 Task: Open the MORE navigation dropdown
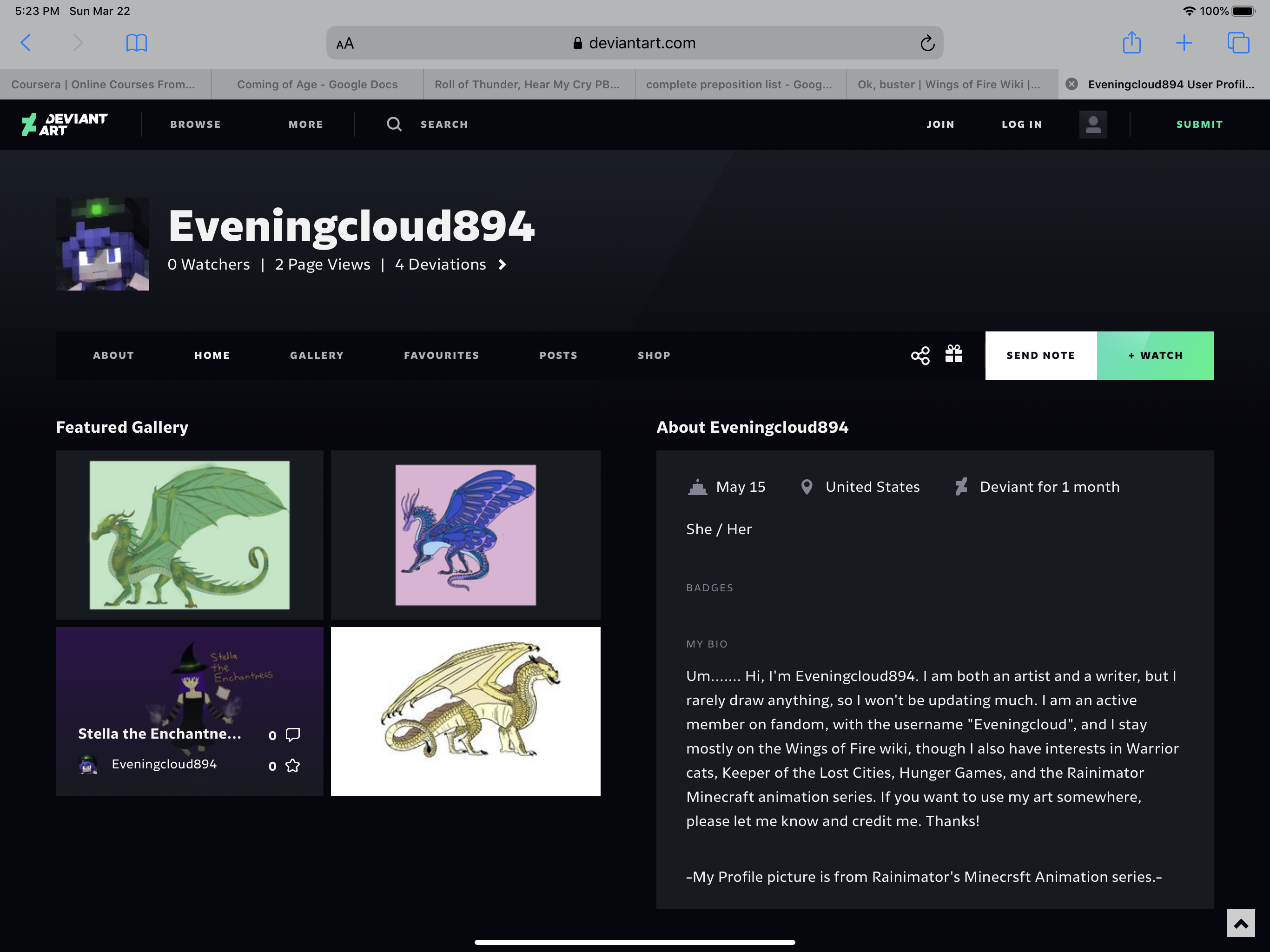point(305,124)
